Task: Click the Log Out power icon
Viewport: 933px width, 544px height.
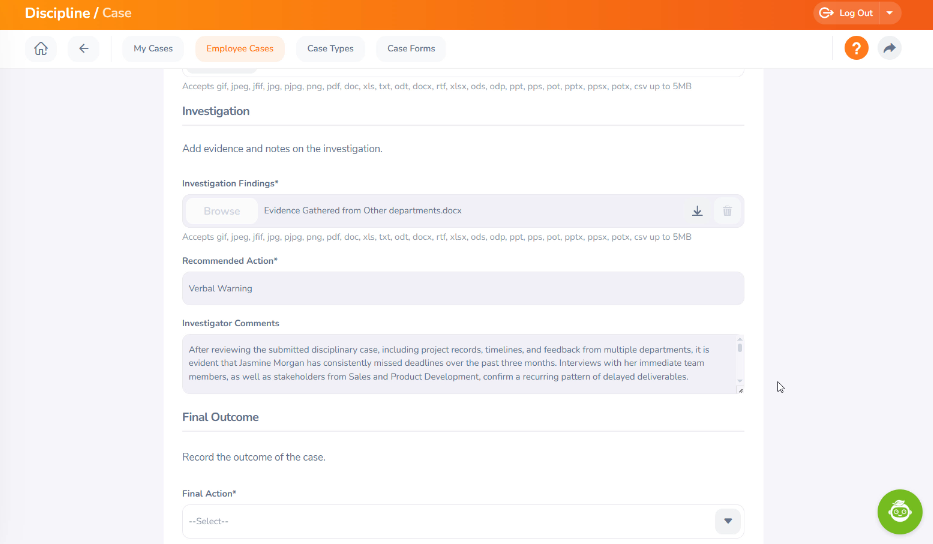Action: pos(826,13)
